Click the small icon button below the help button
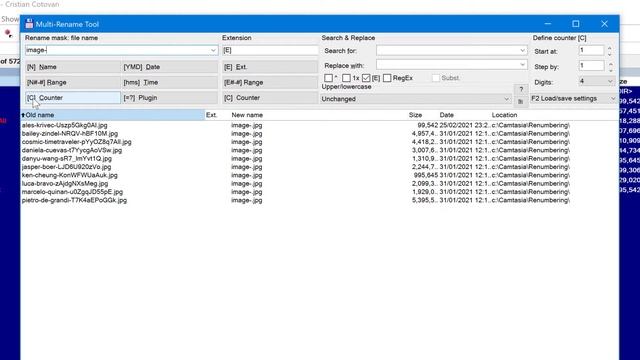 [521, 101]
